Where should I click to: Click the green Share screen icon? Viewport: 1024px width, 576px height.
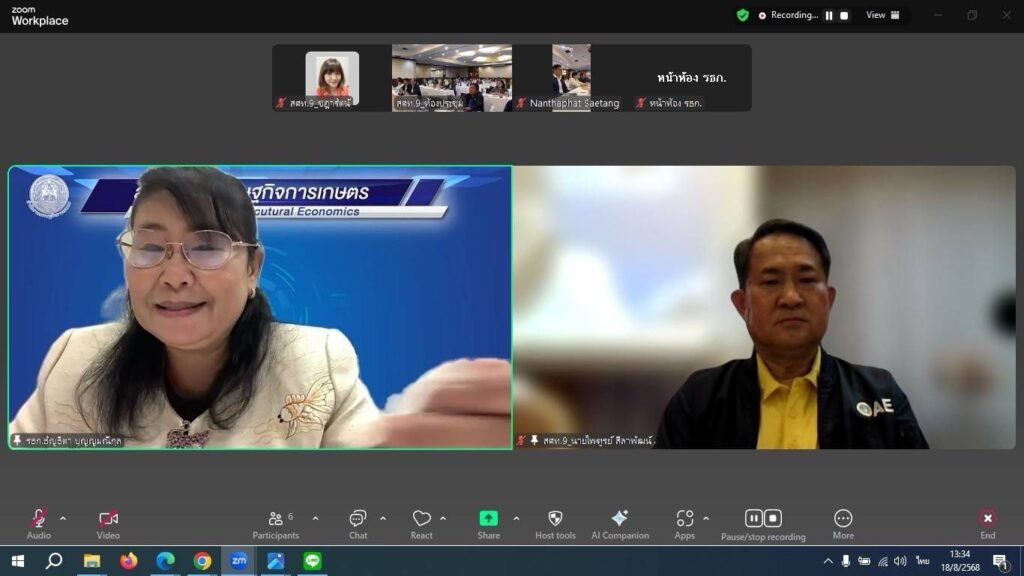488,518
